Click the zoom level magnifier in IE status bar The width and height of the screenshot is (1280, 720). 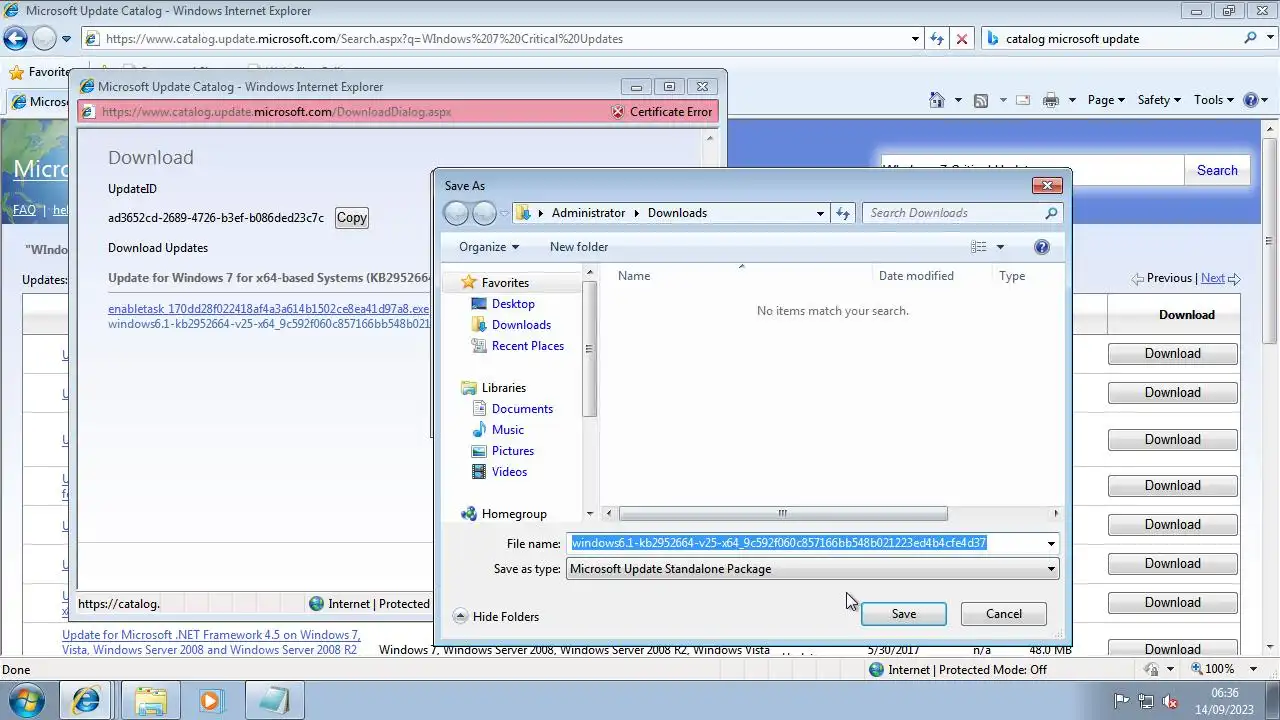pos(1195,669)
